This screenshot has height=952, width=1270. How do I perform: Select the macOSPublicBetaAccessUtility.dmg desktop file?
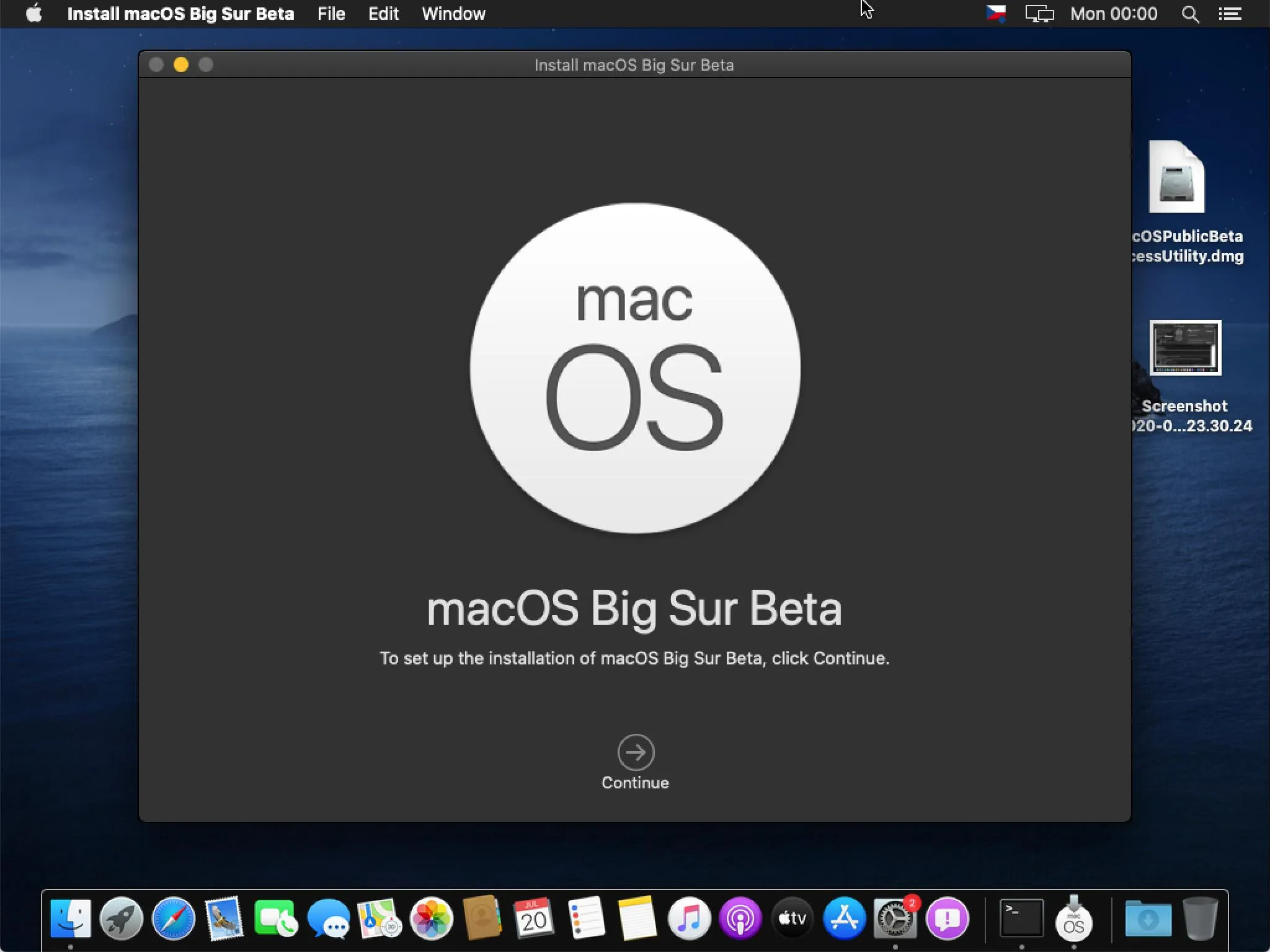(x=1177, y=177)
